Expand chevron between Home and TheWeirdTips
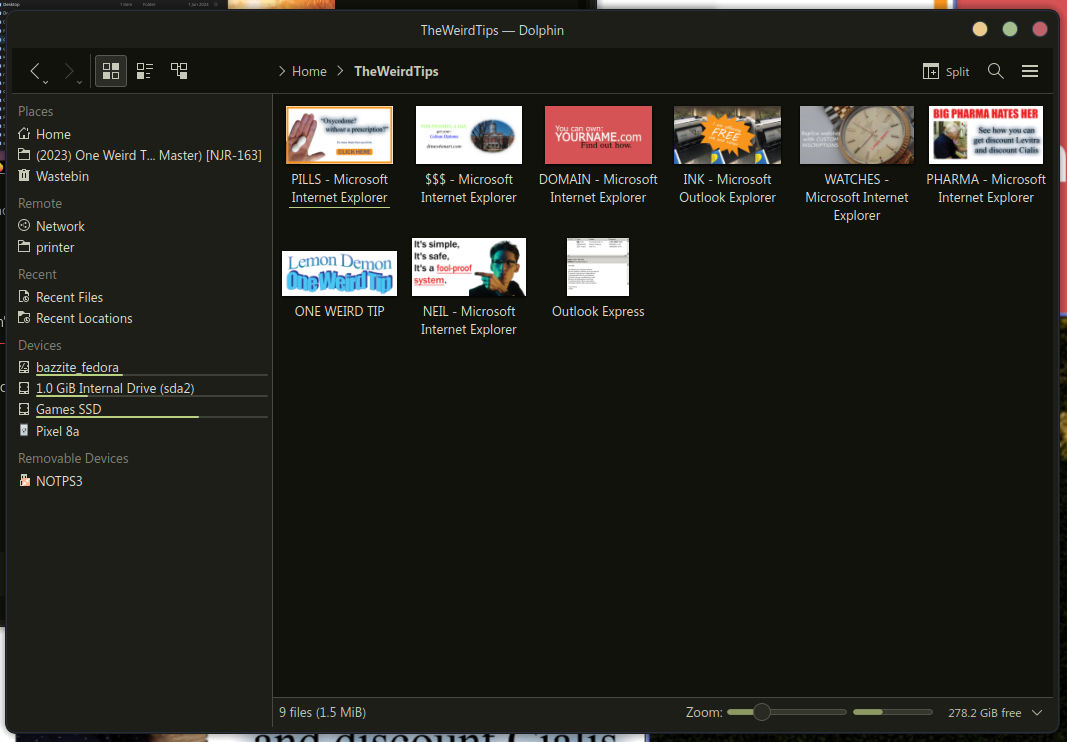 pyautogui.click(x=340, y=71)
